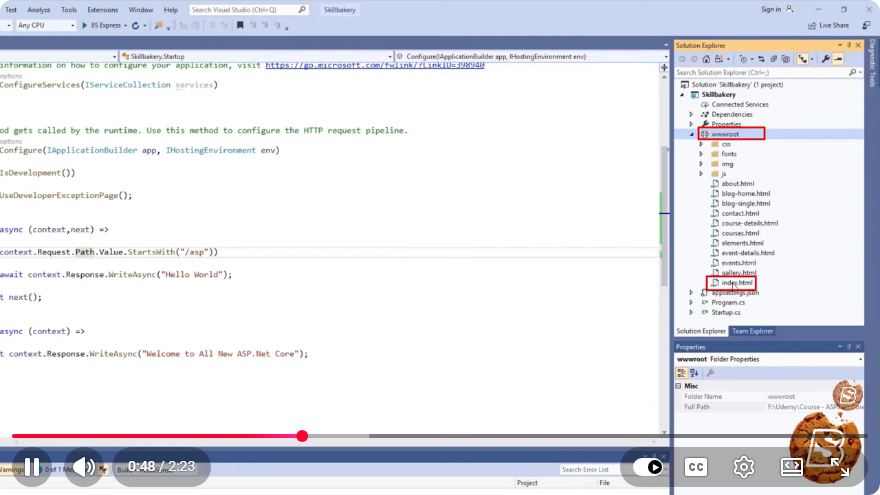Expand the fonts folder

tap(701, 154)
